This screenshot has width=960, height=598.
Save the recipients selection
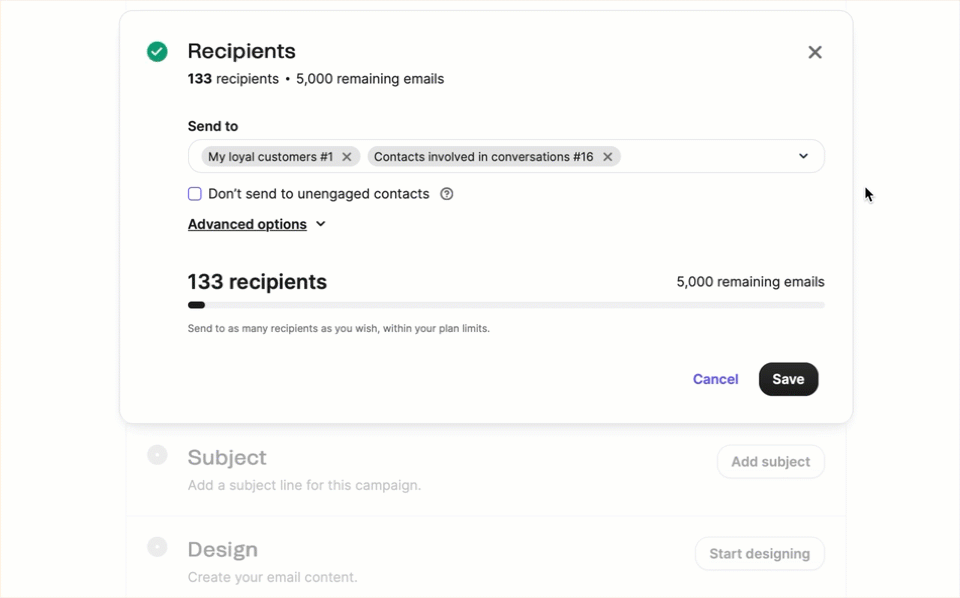(x=788, y=379)
